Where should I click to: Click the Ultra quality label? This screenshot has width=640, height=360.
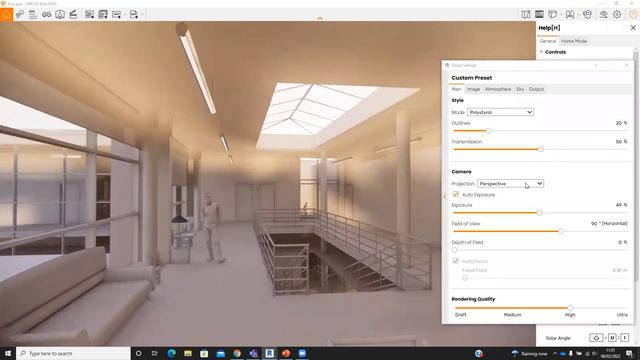pos(622,315)
